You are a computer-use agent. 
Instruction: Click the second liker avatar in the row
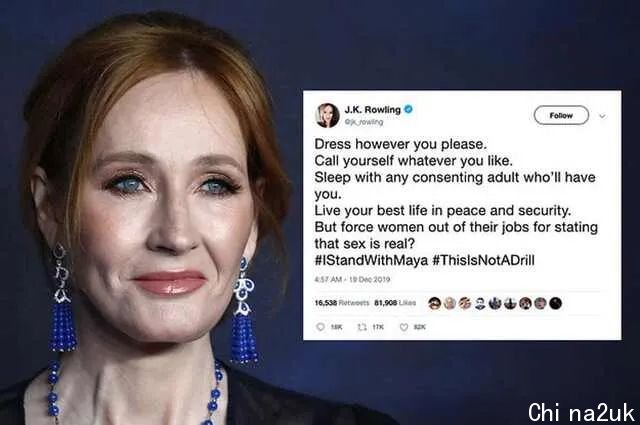click(x=449, y=303)
